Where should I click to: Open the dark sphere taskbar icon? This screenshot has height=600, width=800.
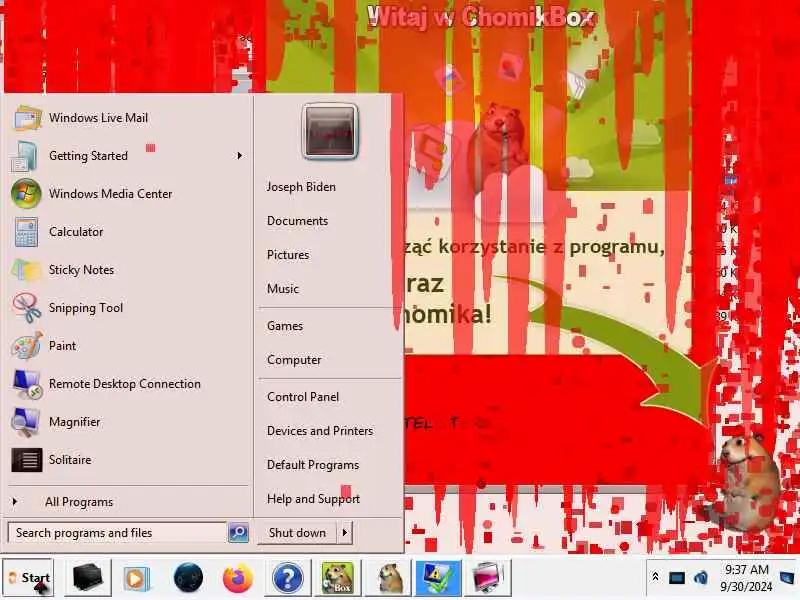click(188, 578)
